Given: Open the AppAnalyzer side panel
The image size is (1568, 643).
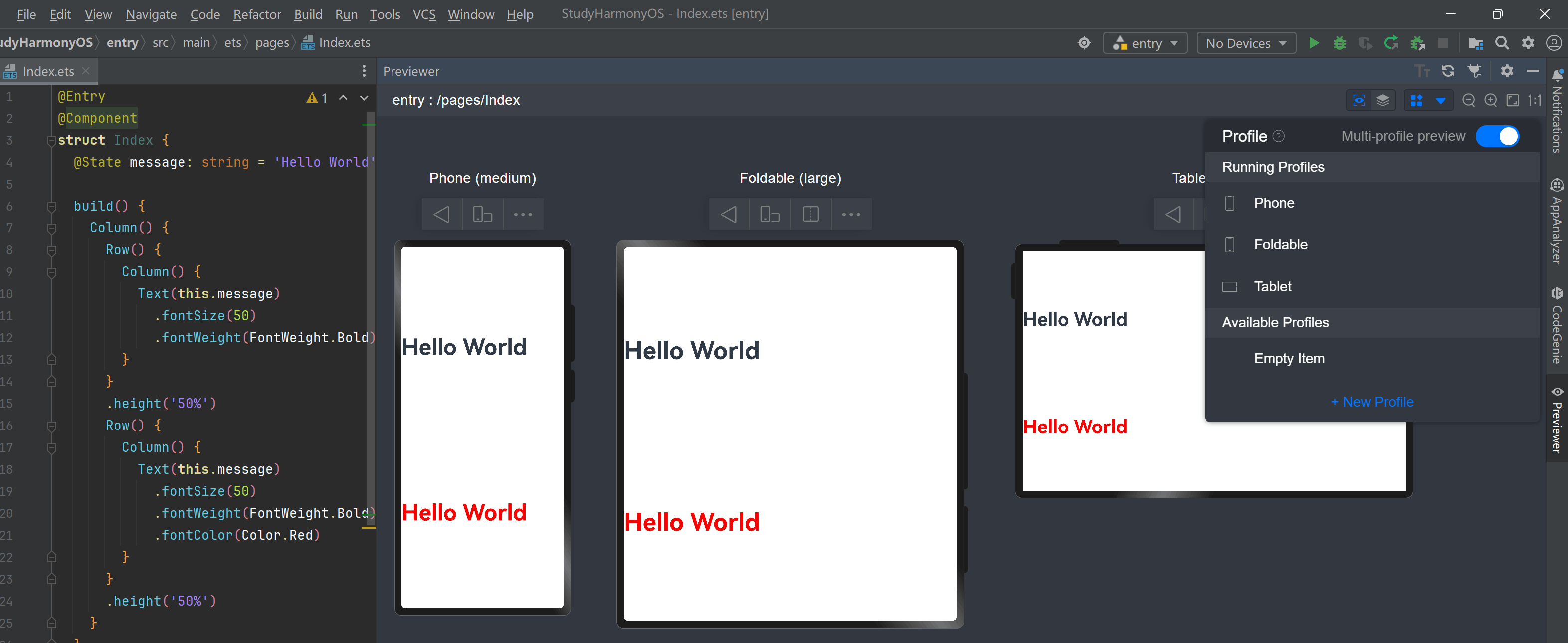Looking at the screenshot, I should click(1557, 221).
